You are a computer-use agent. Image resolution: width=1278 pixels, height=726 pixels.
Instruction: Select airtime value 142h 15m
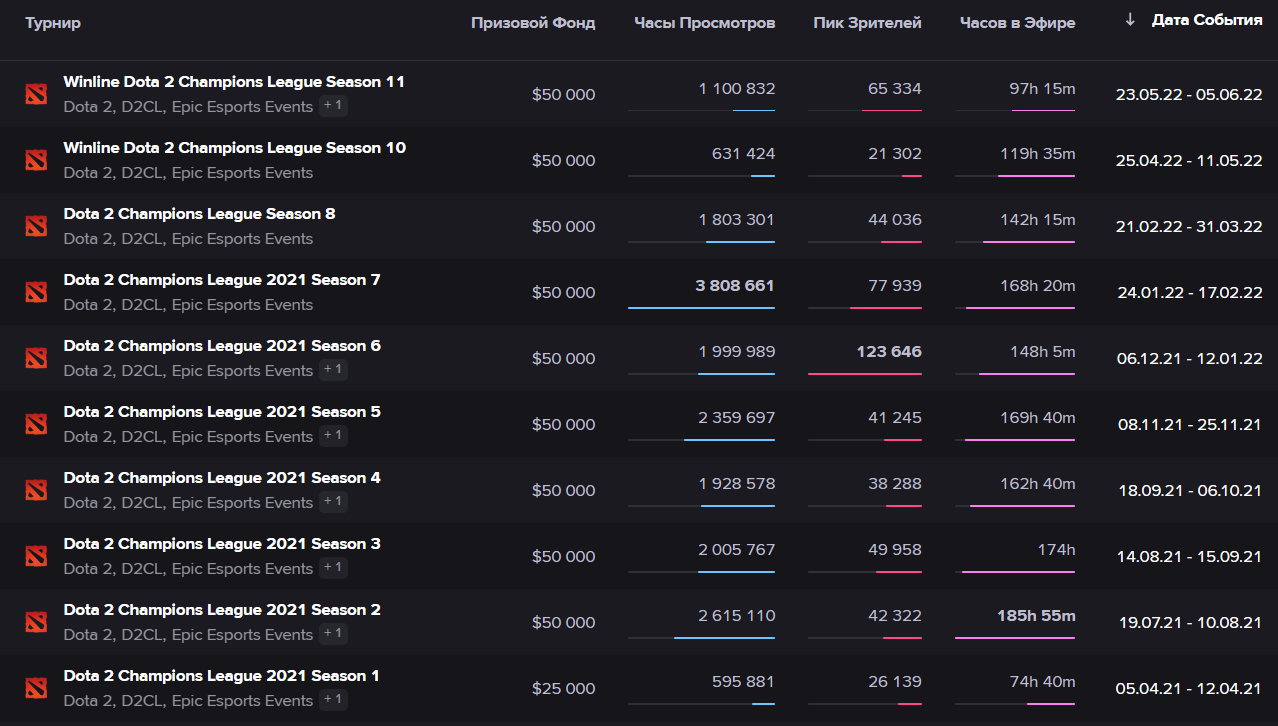coord(1038,219)
